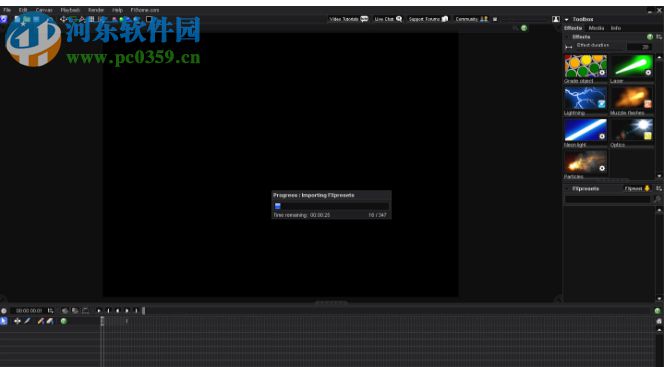Viewport: 666px width, 367px height.
Task: Select the Particles effect thumbnail
Action: pyautogui.click(x=586, y=162)
